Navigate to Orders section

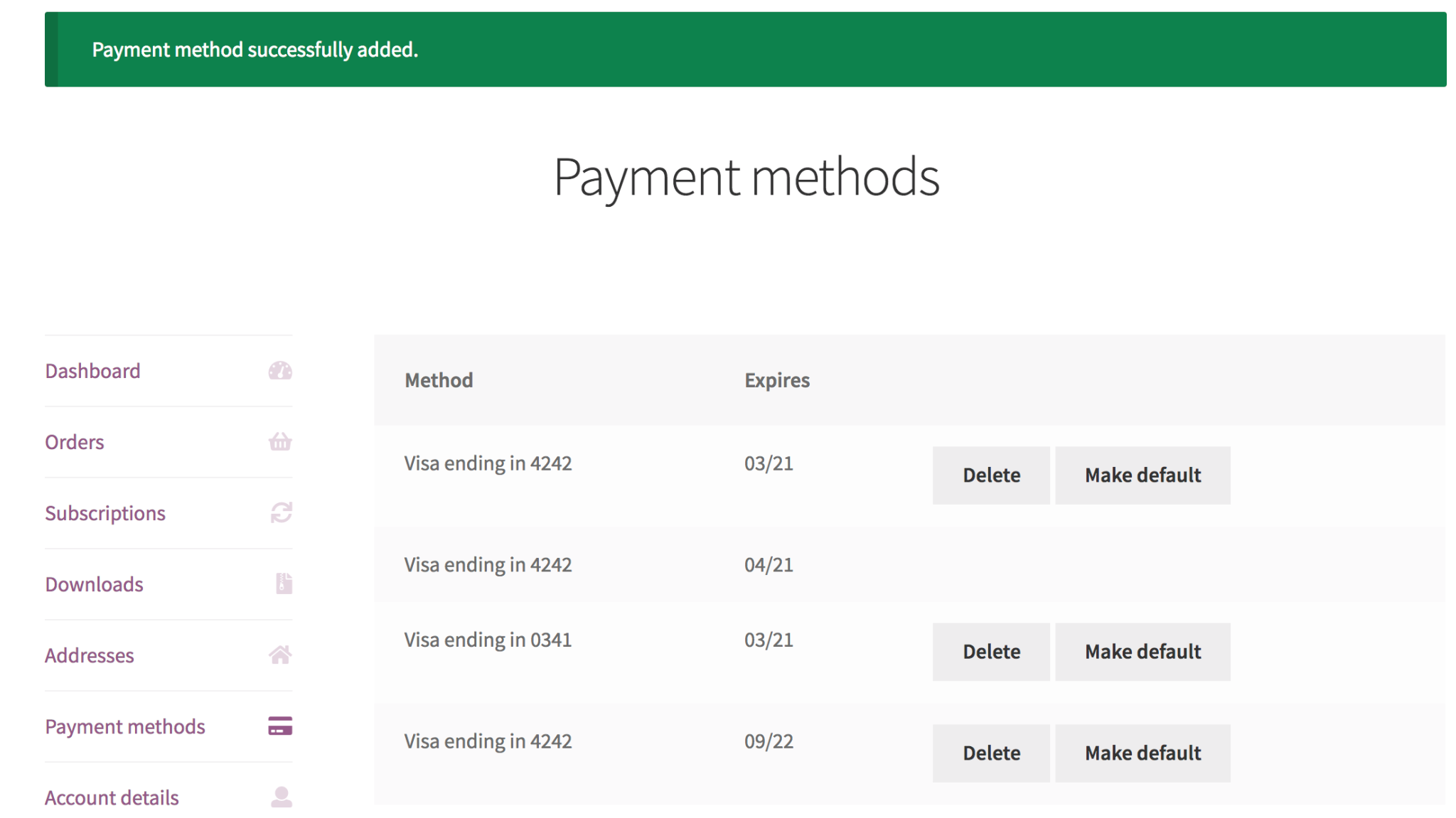[x=75, y=441]
